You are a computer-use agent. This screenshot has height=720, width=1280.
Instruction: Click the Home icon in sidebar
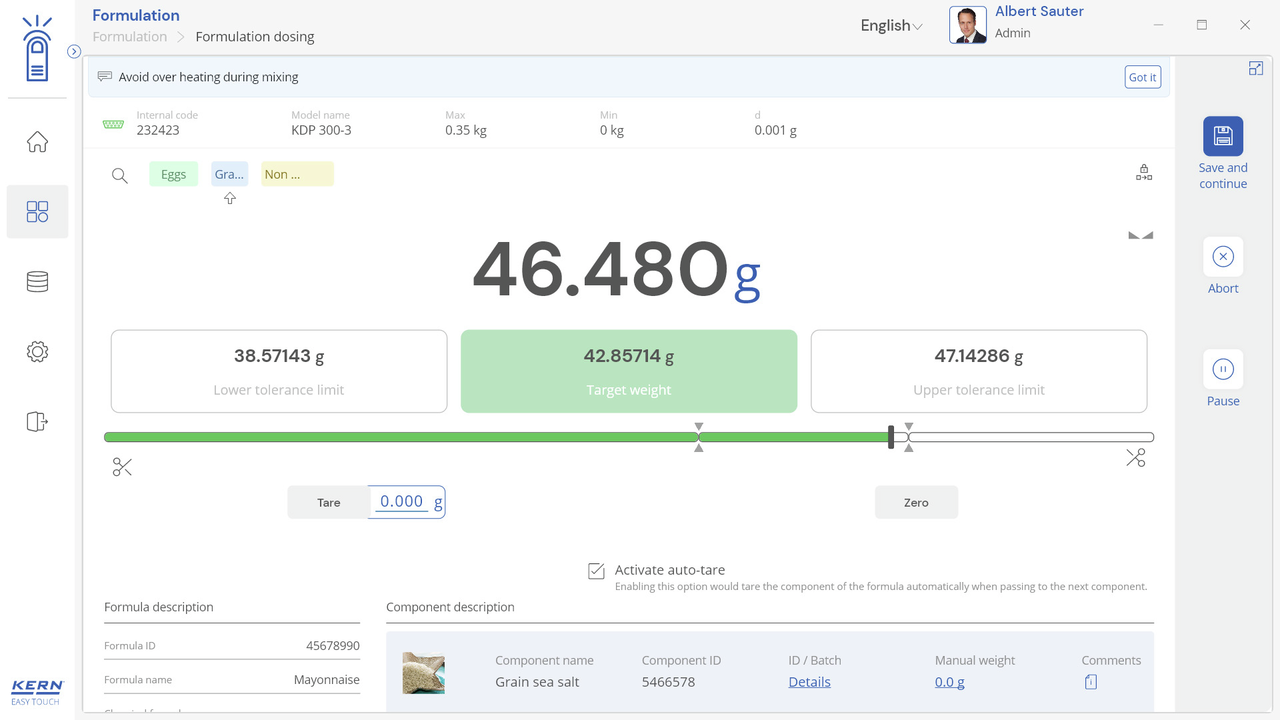37,142
